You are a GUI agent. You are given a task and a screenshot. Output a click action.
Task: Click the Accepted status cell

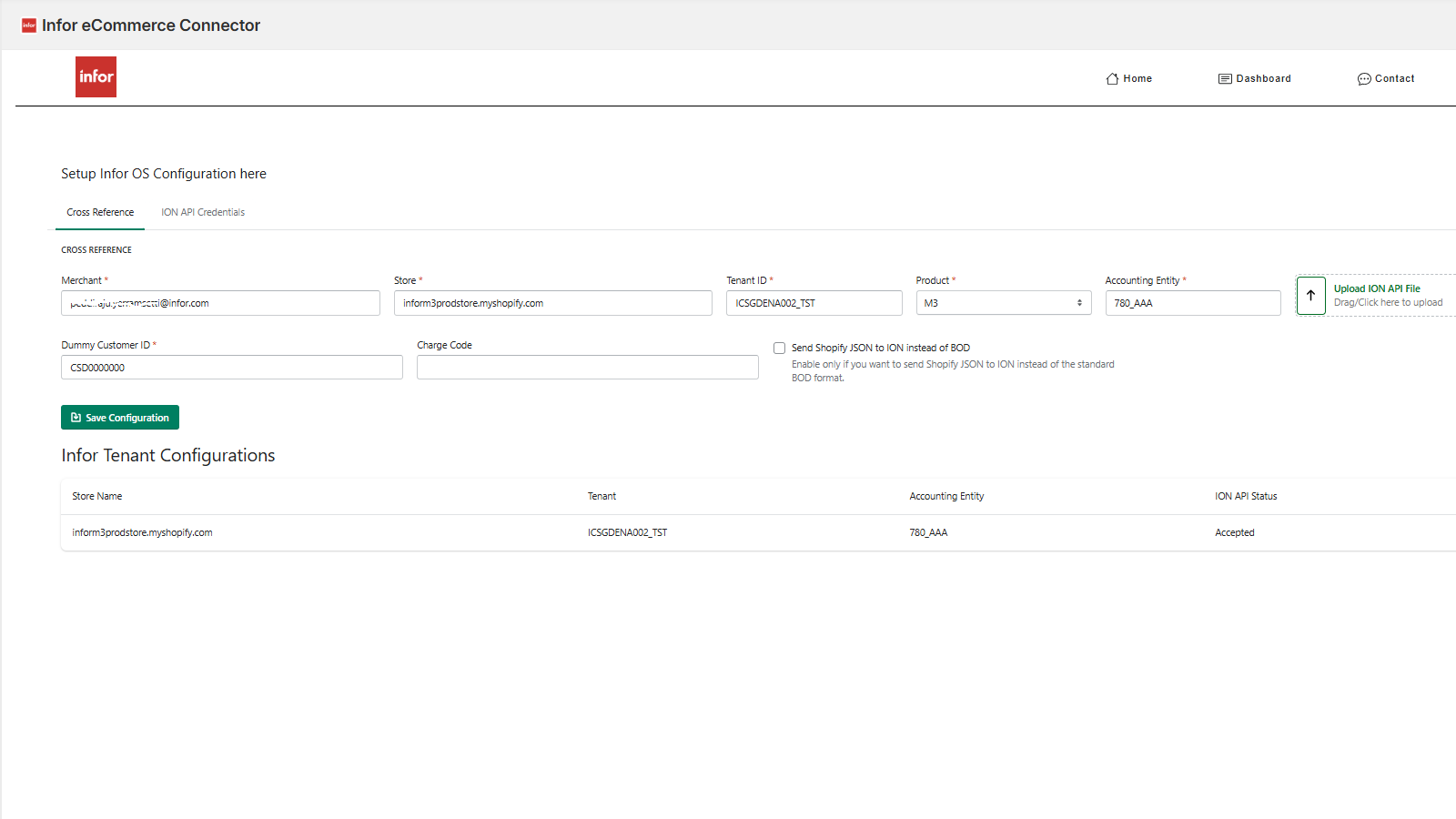click(x=1235, y=532)
